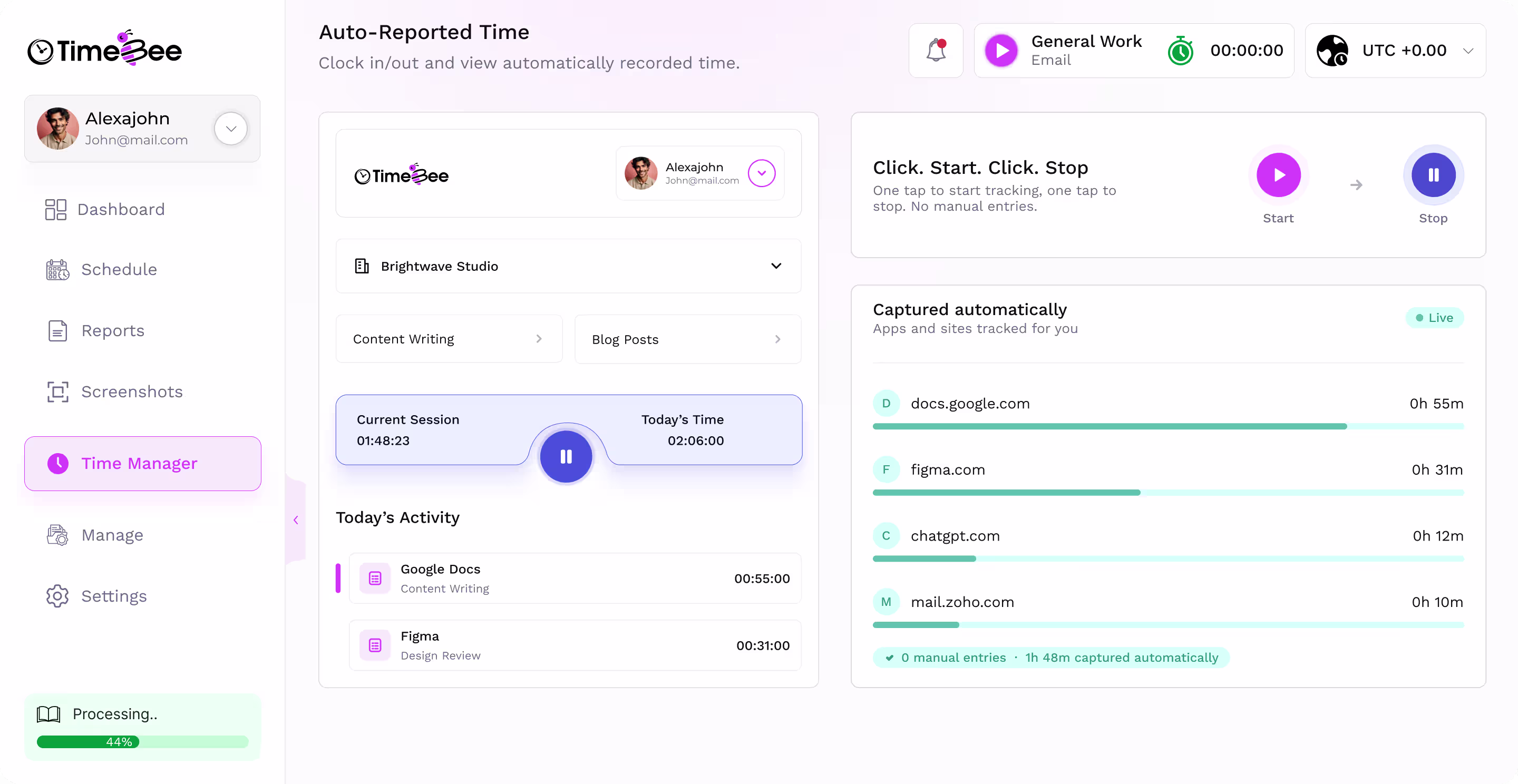1518x784 pixels.
Task: Click the blue Stop pause button
Action: [x=1434, y=175]
